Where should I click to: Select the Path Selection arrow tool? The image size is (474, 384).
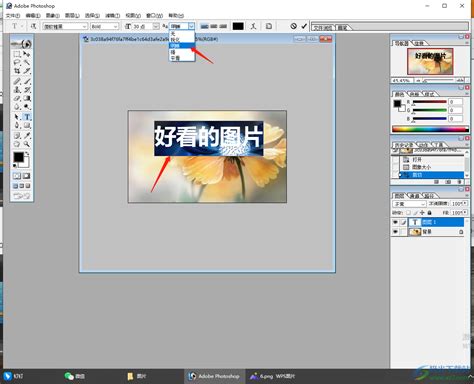coord(17,117)
